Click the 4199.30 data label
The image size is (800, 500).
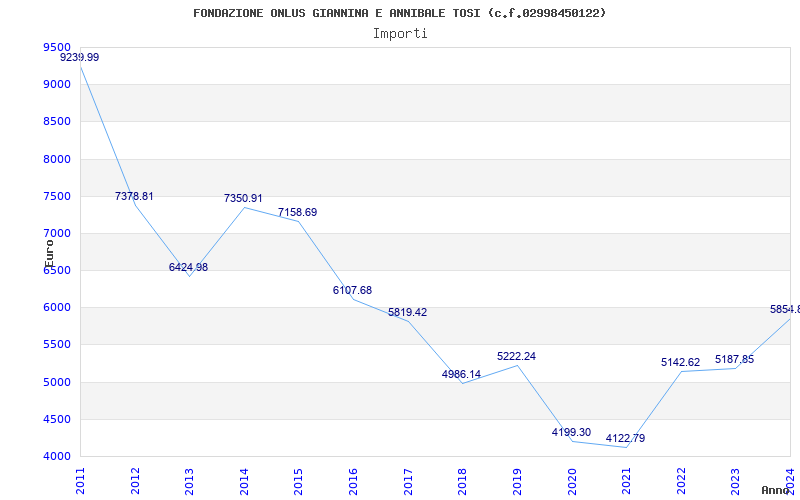coord(571,432)
